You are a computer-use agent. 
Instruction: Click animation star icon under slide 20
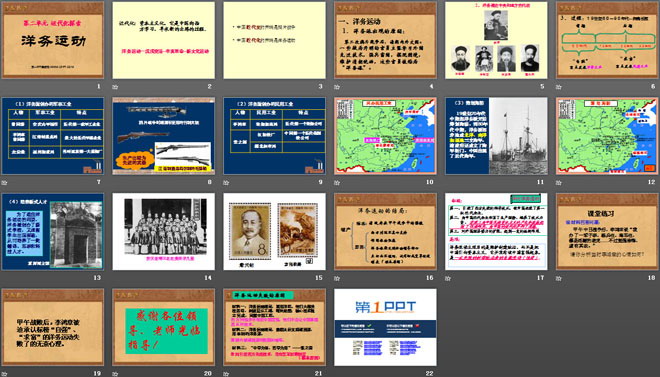[115, 374]
